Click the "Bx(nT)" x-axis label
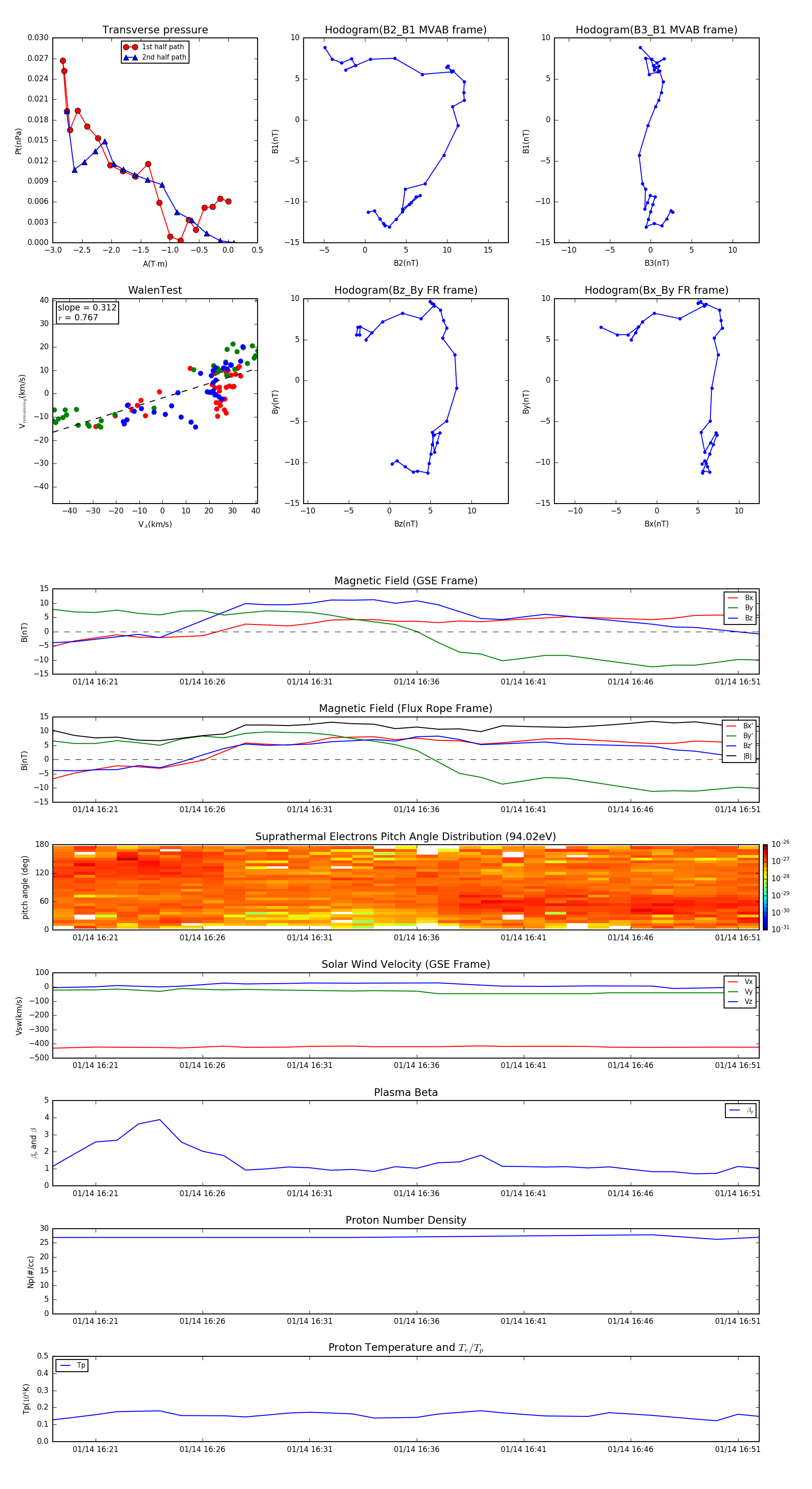The height and width of the screenshot is (1489, 812). click(656, 524)
